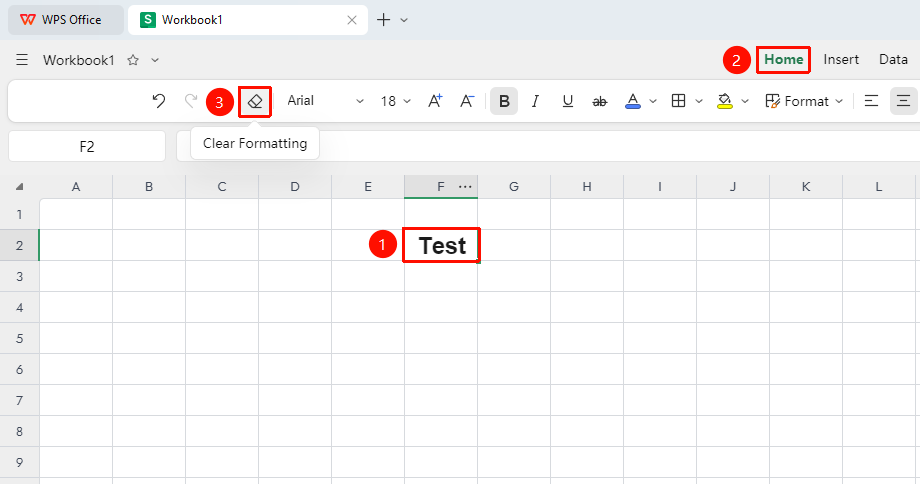Click the F2 name box
The width and height of the screenshot is (920, 484).
coord(87,146)
